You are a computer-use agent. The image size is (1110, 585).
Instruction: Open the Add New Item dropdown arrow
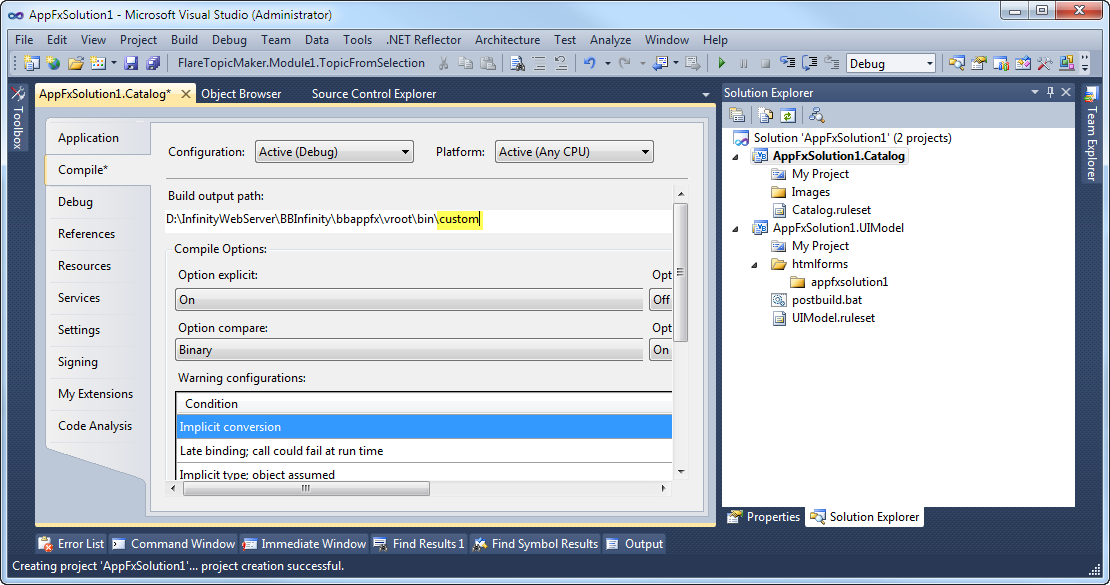(x=113, y=63)
